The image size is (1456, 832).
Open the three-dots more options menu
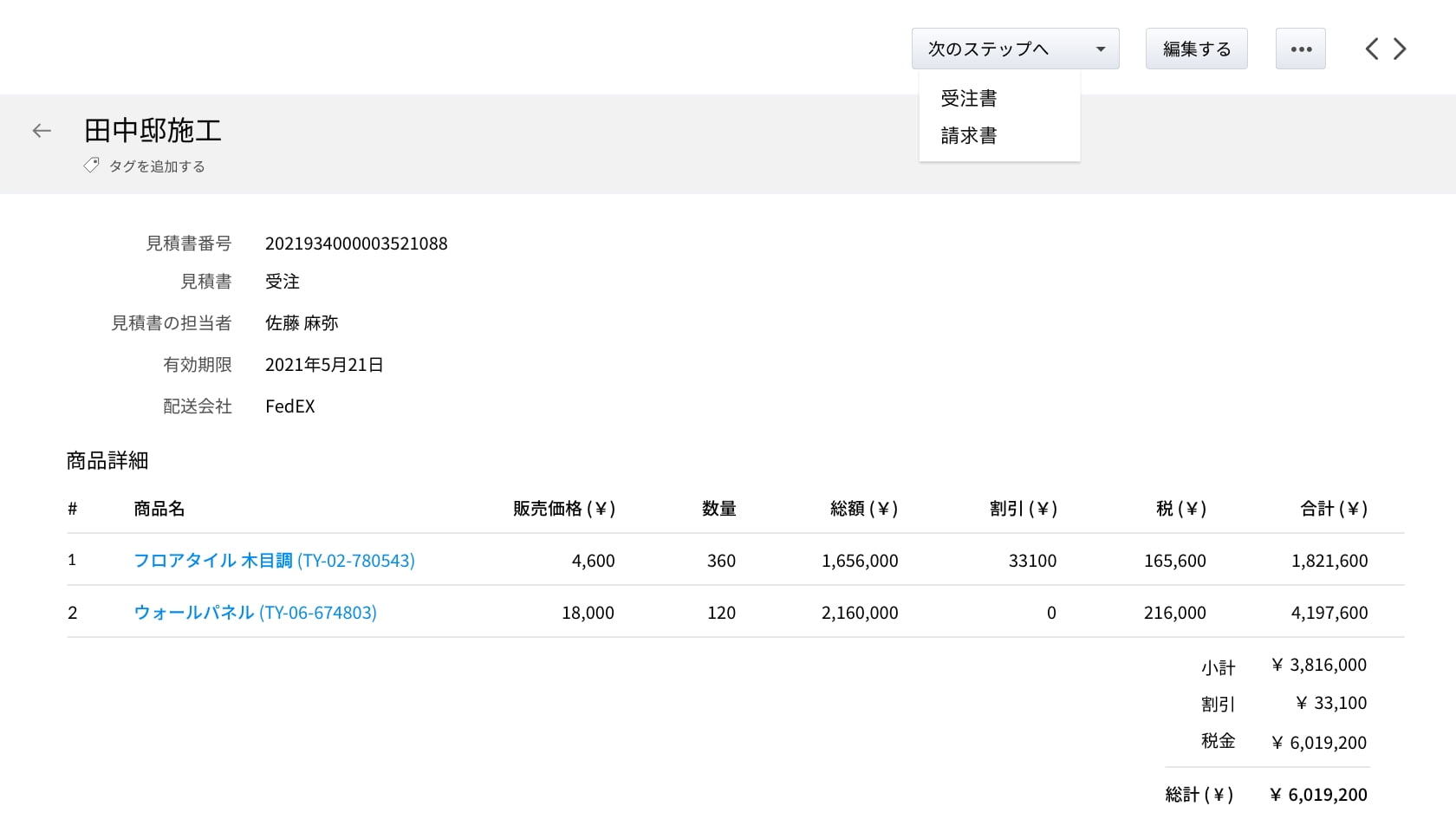click(x=1300, y=49)
